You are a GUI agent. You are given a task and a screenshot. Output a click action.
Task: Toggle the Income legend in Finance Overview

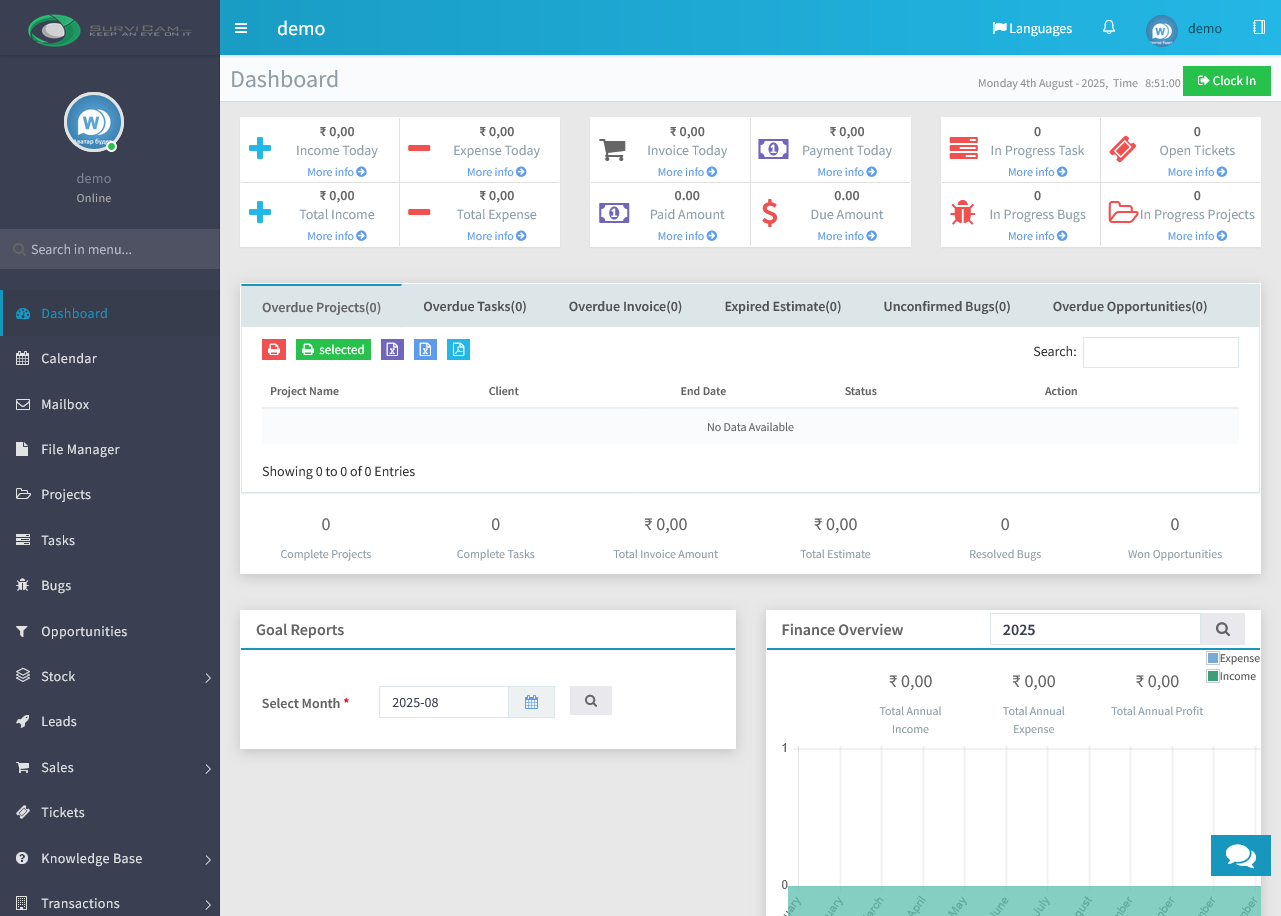[x=1231, y=676]
